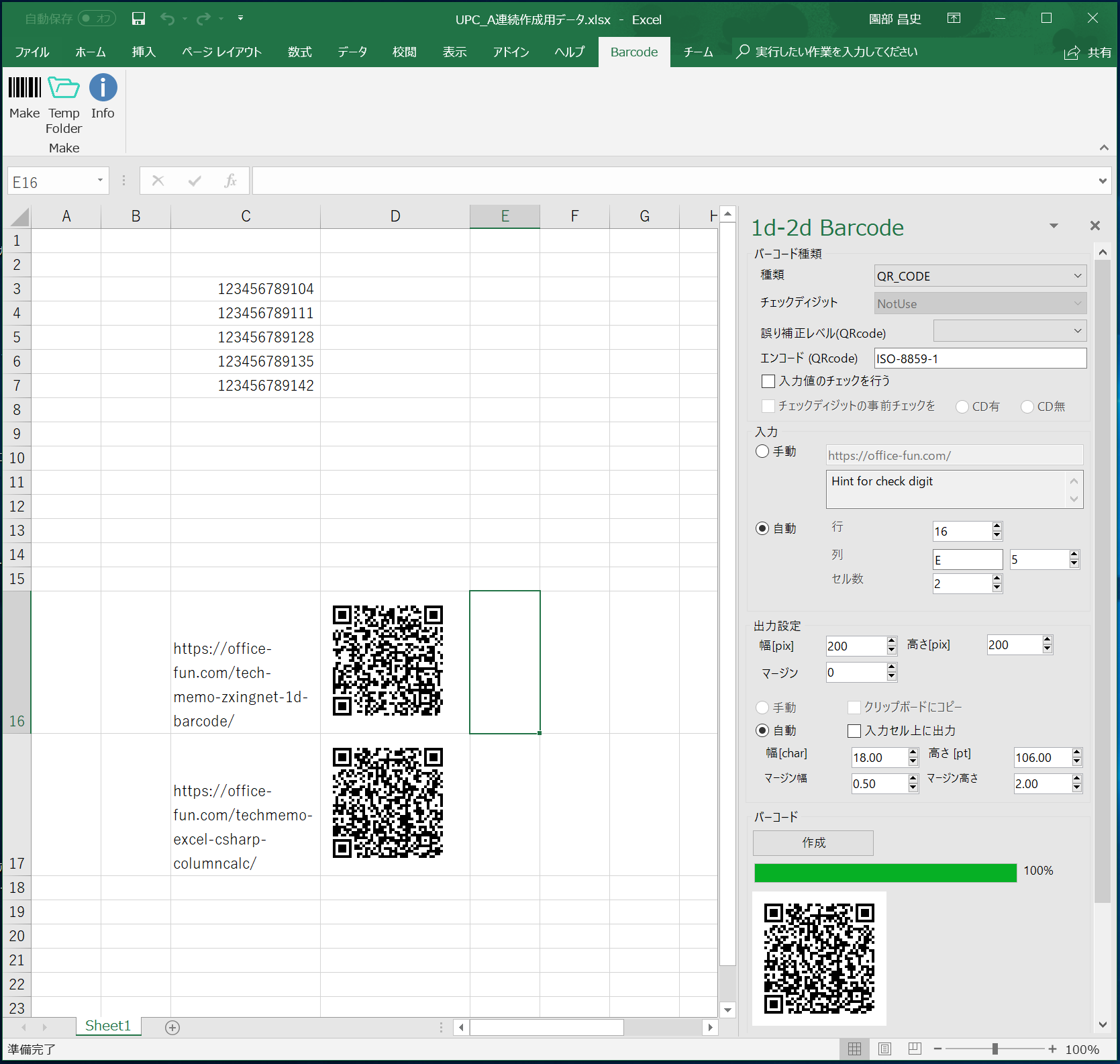The width and height of the screenshot is (1120, 1064).
Task: Check 入力値のチェックを行う checkbox
Action: coord(769,381)
